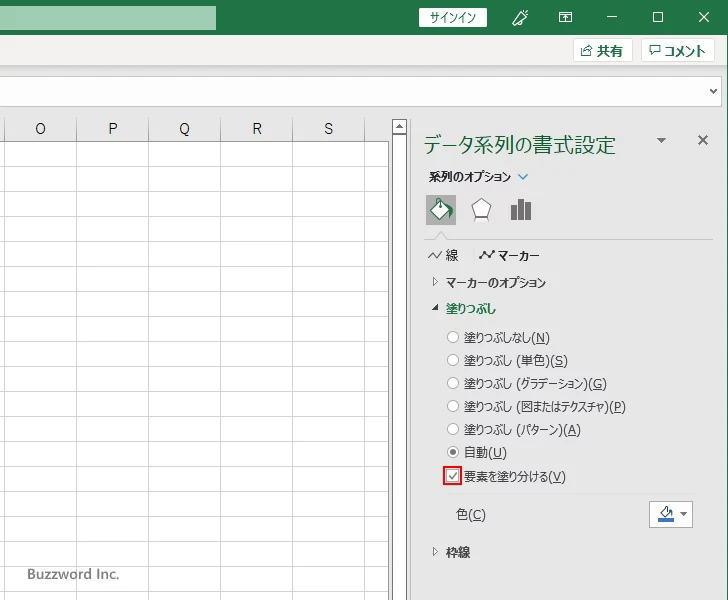Open the task pane options arrow
Screen dimensions: 728x600
[x=662, y=140]
